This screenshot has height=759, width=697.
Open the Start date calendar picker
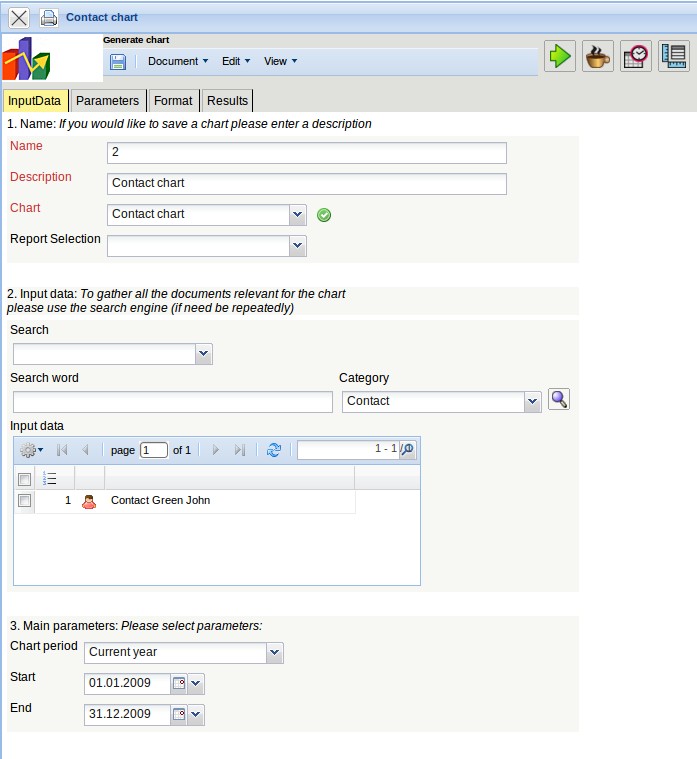click(179, 685)
